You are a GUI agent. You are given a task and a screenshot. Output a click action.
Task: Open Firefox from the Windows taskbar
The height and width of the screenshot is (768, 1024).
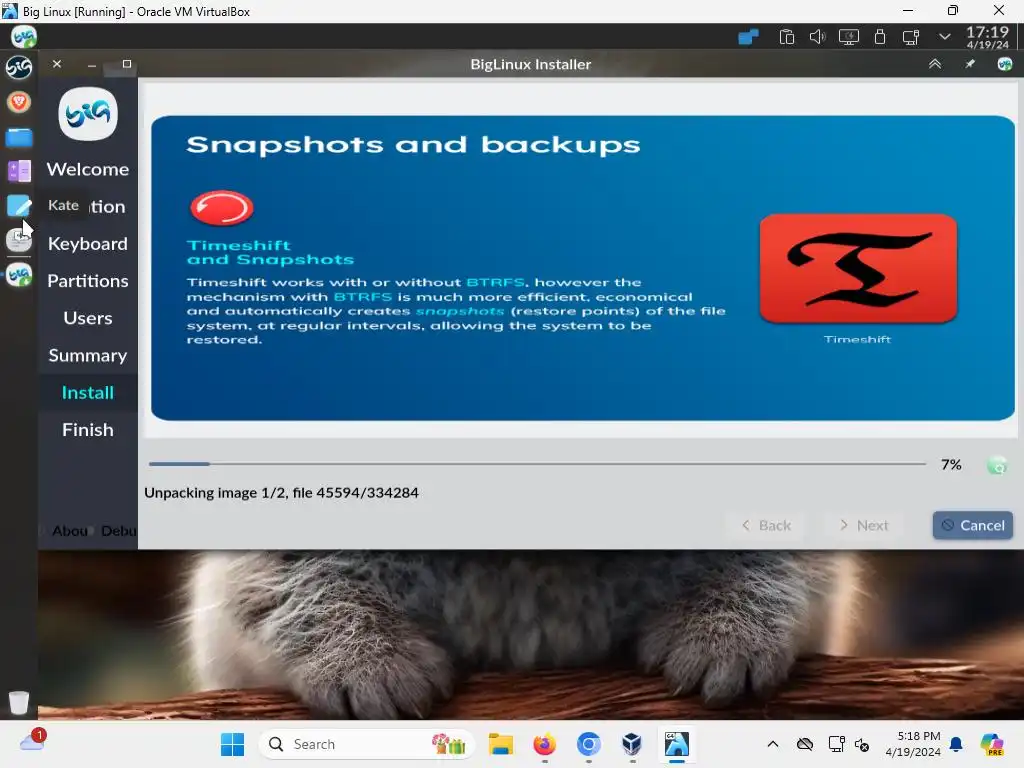(x=544, y=744)
